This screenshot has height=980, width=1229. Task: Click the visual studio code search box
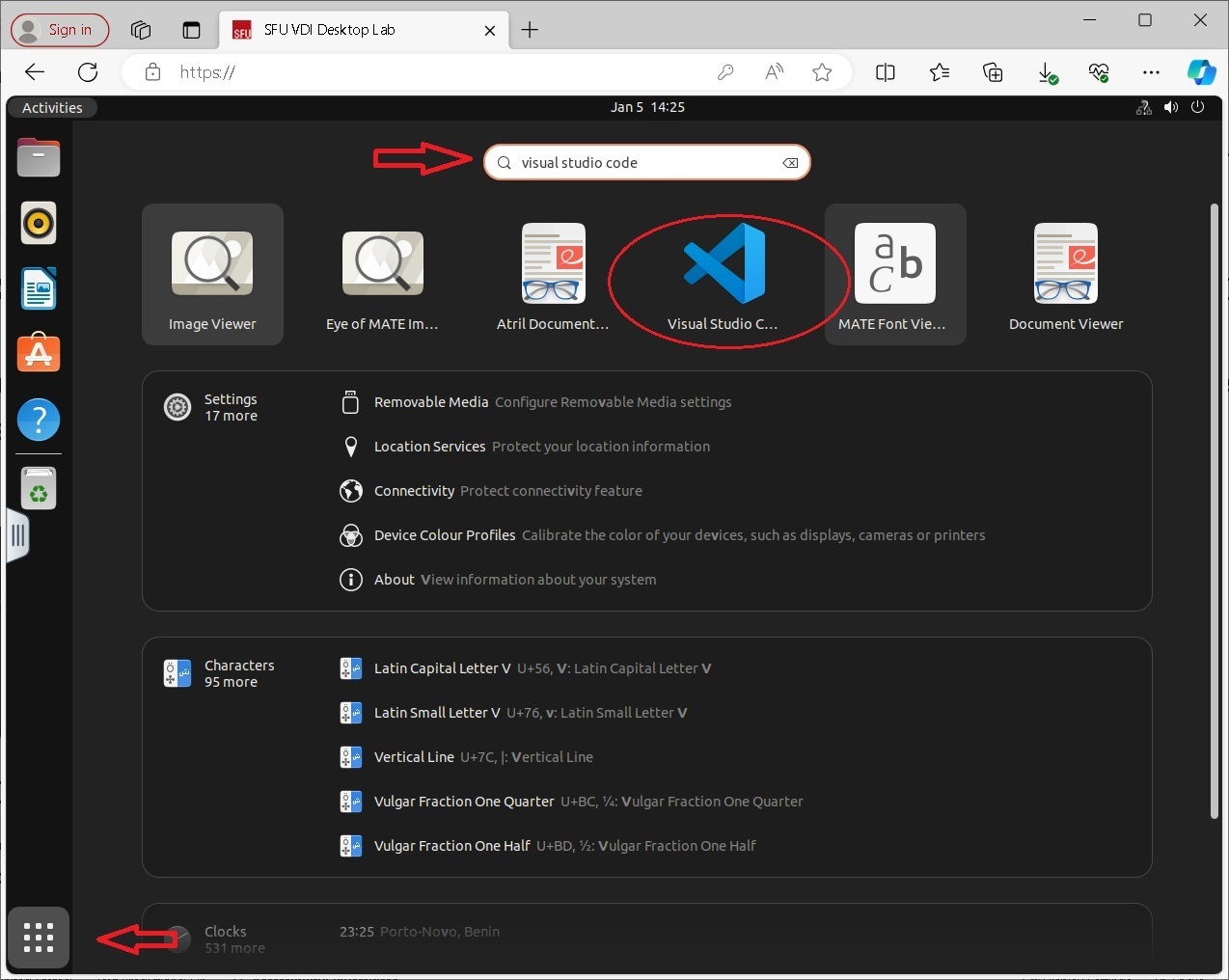pyautogui.click(x=646, y=163)
